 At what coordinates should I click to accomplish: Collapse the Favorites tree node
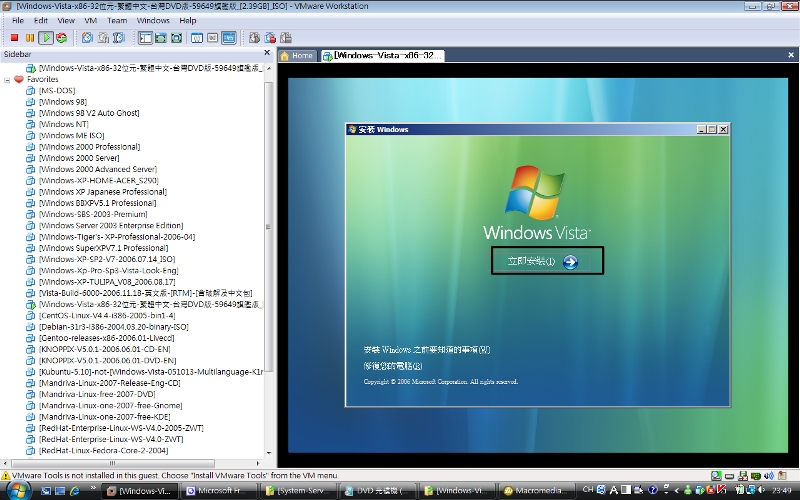7,80
